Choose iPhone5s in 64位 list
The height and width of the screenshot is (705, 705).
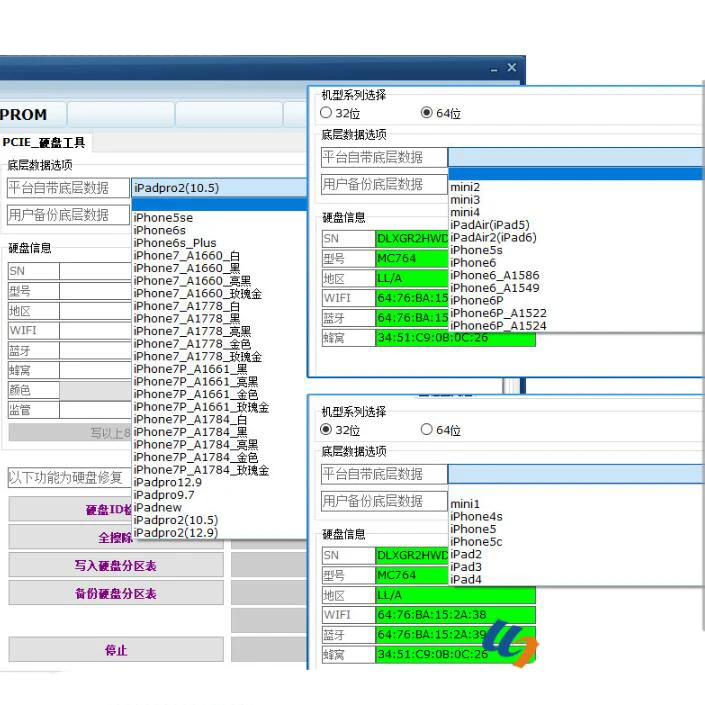(x=476, y=250)
